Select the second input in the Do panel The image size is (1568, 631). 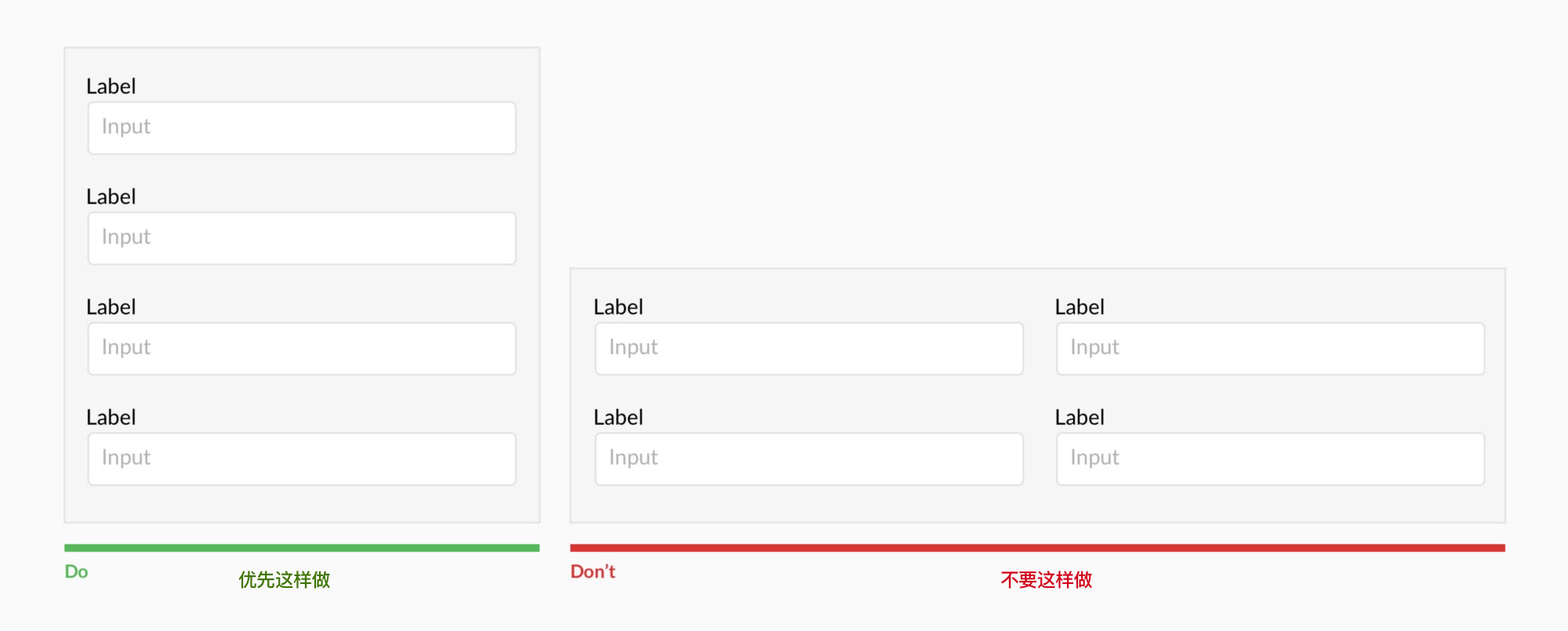tap(302, 238)
